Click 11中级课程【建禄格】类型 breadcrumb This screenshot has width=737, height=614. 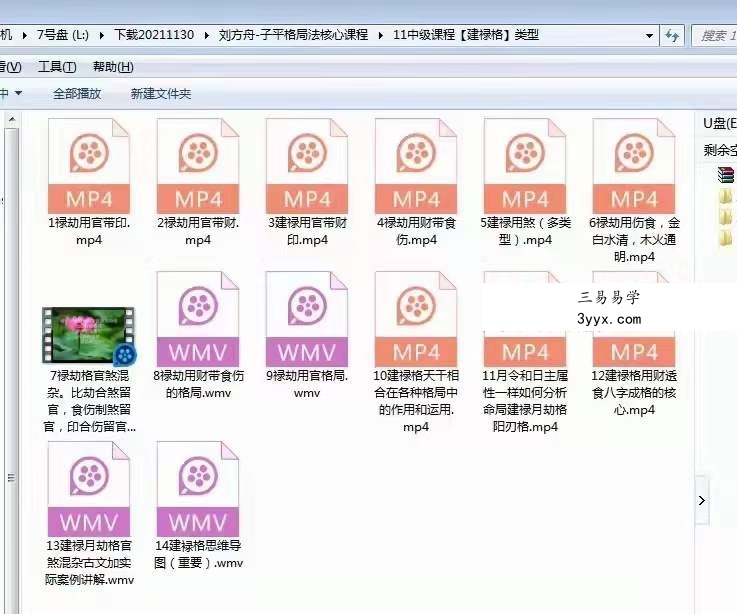point(466,35)
